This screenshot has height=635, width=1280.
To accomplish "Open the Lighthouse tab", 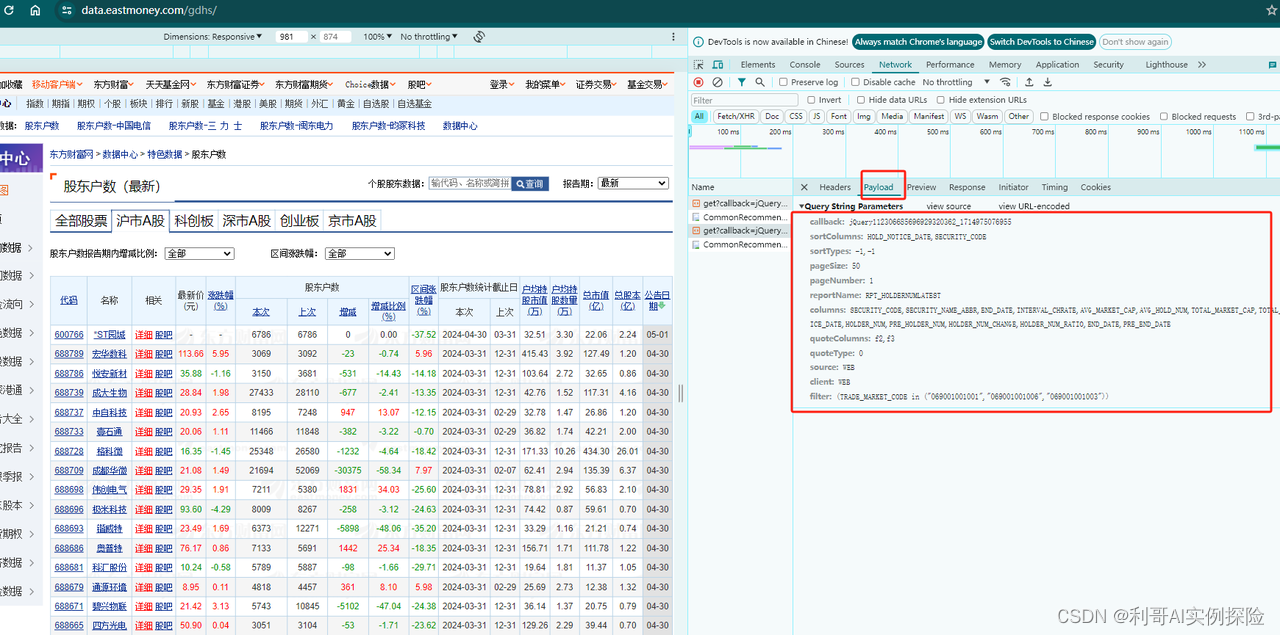I will click(x=1167, y=64).
